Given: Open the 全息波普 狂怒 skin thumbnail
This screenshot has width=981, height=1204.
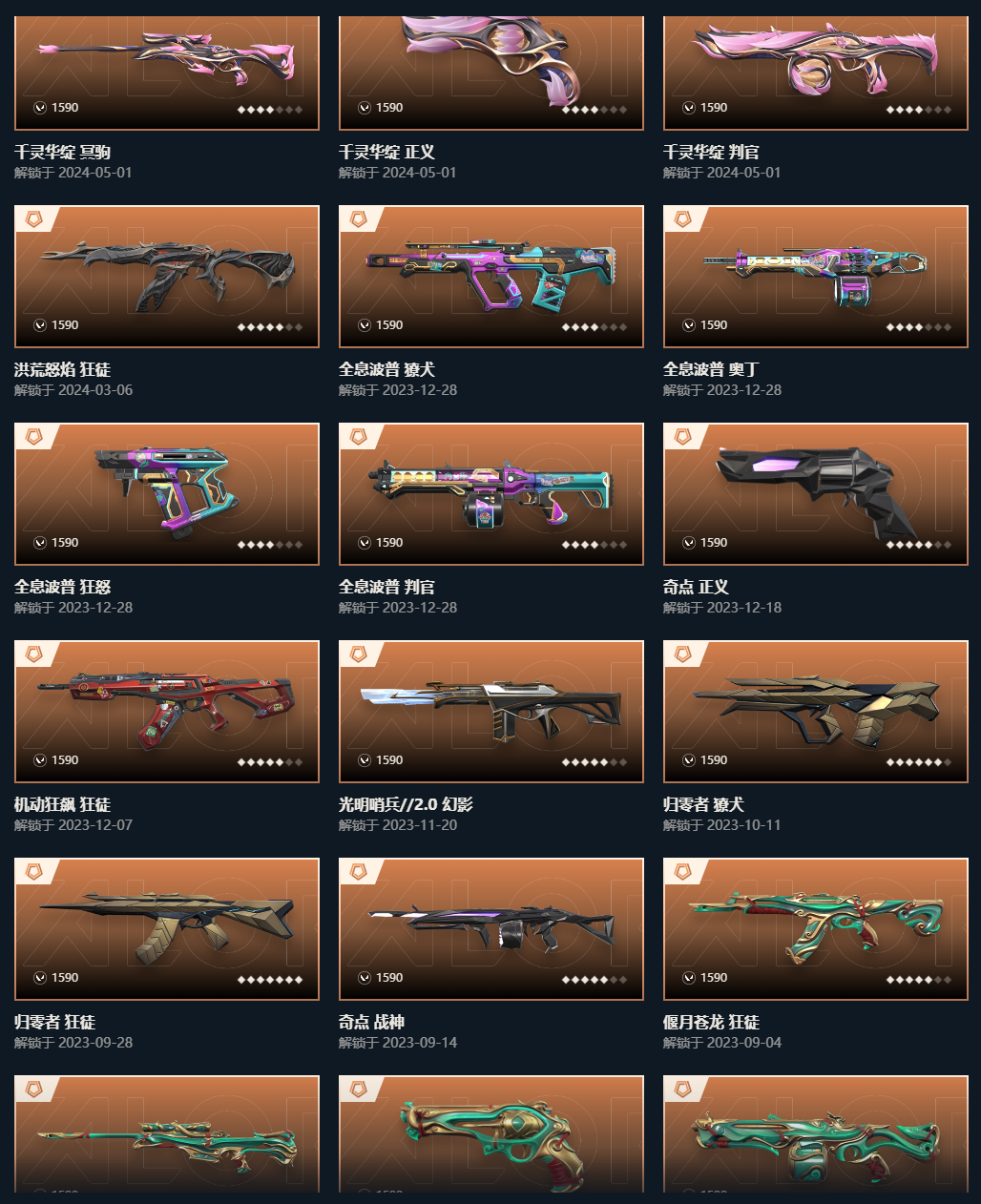Looking at the screenshot, I should pos(167,494).
